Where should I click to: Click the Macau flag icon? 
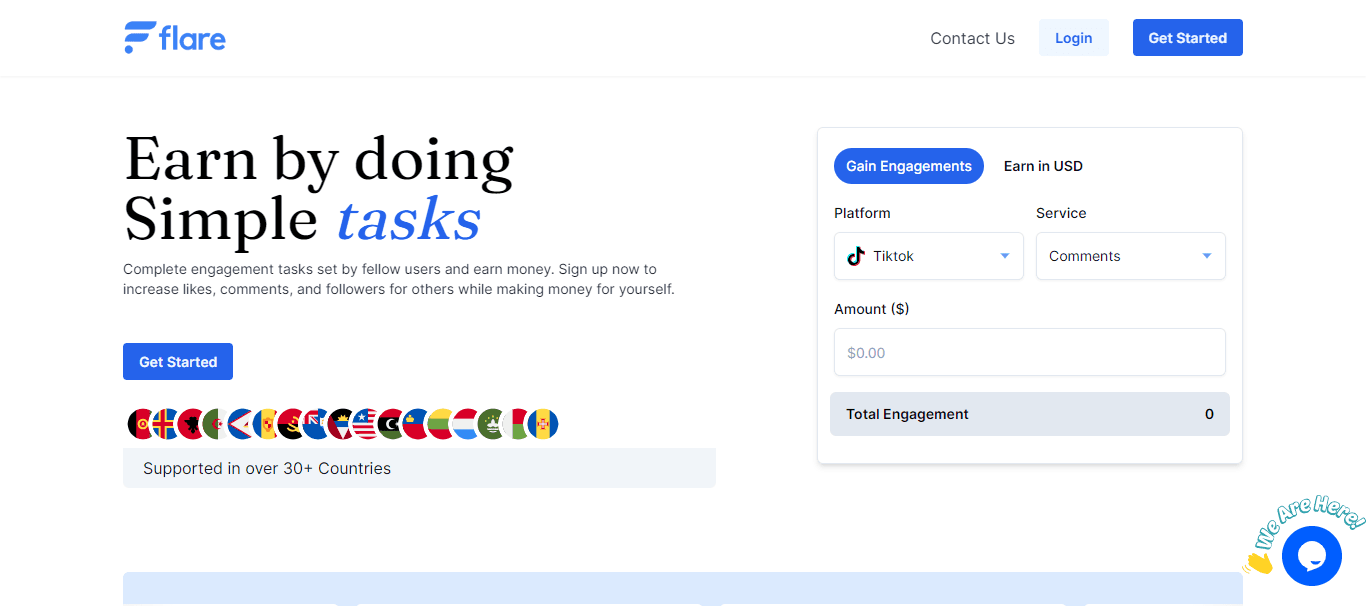(491, 424)
